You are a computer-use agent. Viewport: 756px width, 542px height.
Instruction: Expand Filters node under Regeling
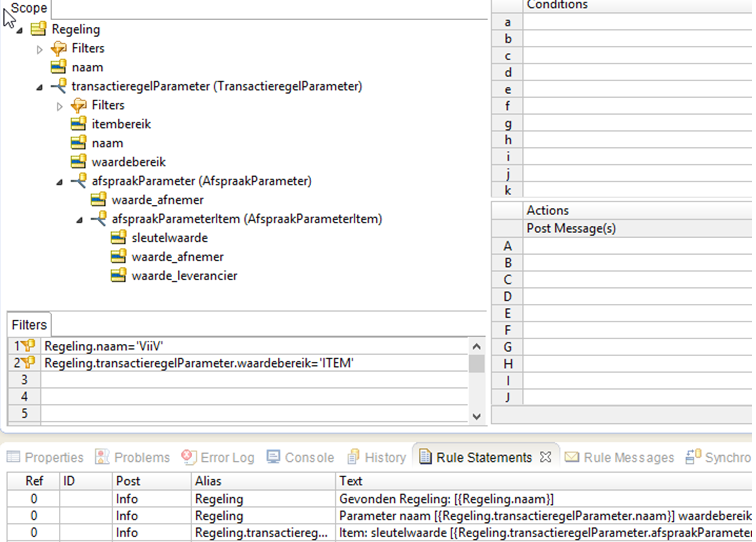[x=40, y=49]
